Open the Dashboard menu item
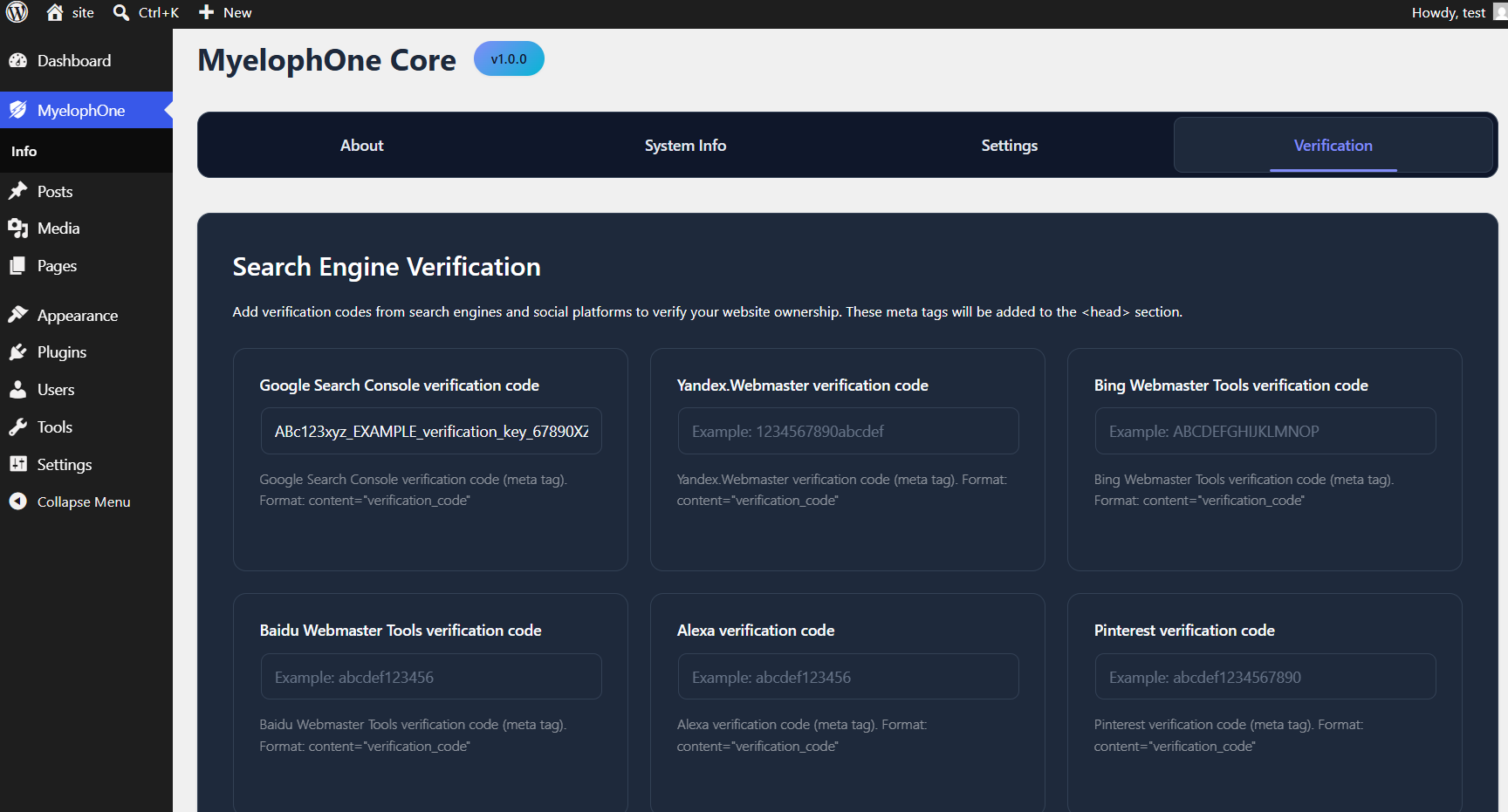This screenshot has height=812, width=1508. pos(74,60)
